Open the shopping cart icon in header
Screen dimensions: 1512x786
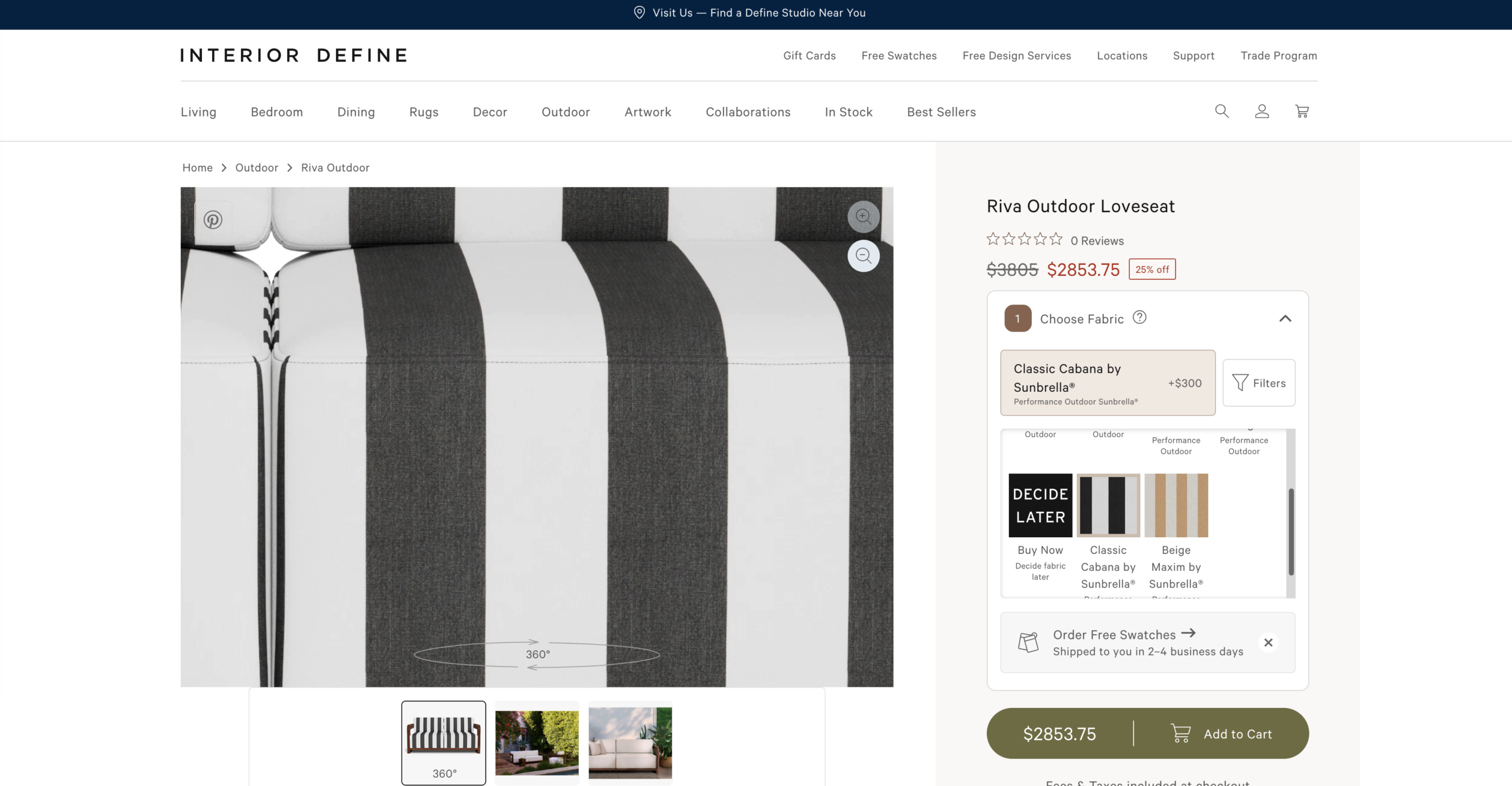coord(1302,111)
